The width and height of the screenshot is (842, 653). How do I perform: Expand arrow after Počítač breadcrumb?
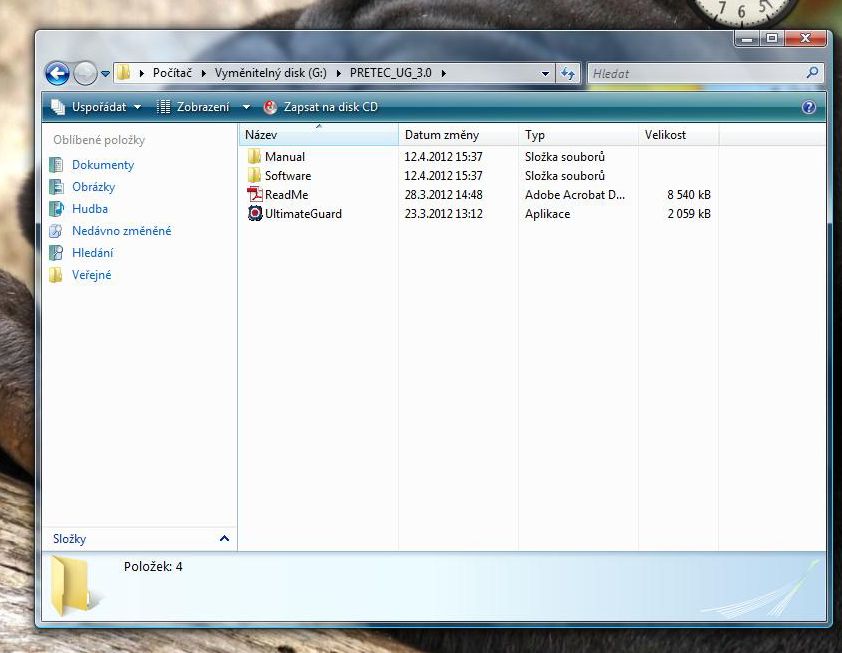[x=204, y=74]
